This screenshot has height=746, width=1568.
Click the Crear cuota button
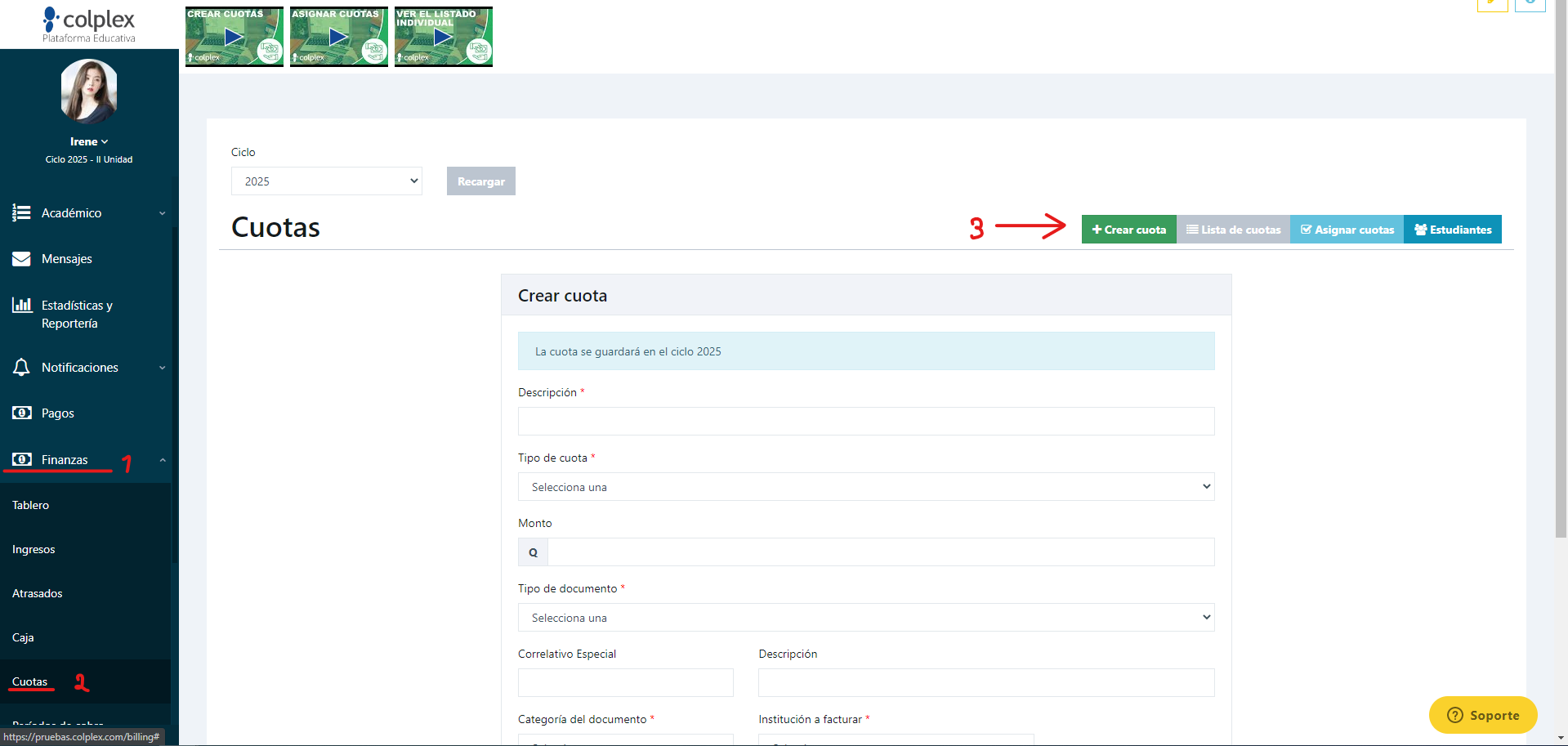tap(1129, 230)
